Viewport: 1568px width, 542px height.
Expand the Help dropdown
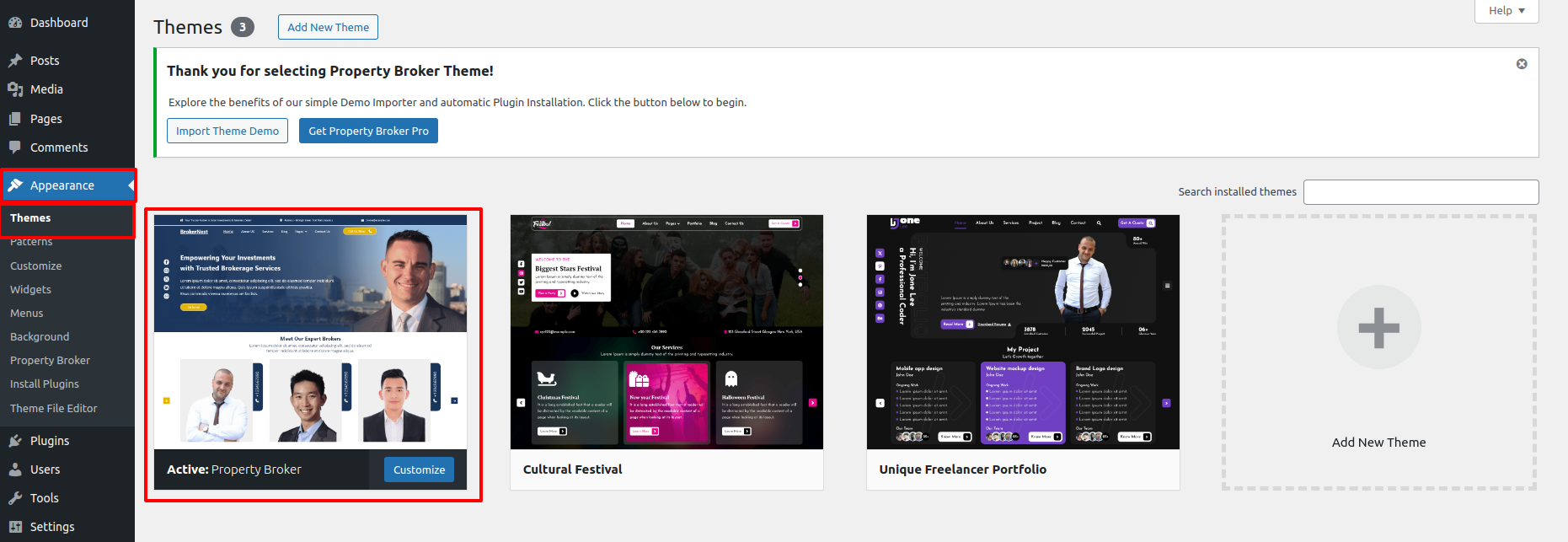click(1506, 11)
